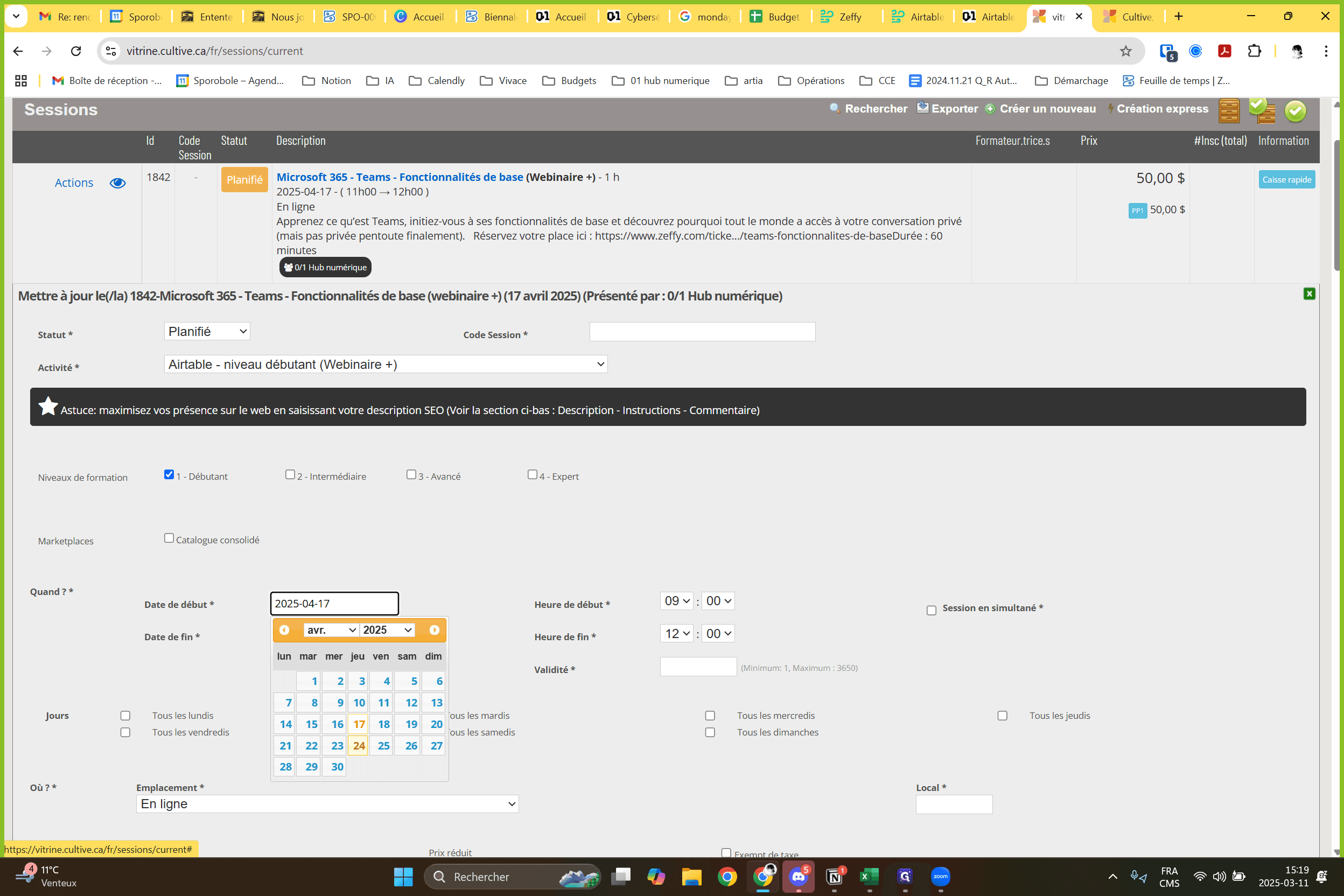Open Chrome menu with three dots
Image resolution: width=1344 pixels, height=896 pixels.
pyautogui.click(x=1326, y=51)
